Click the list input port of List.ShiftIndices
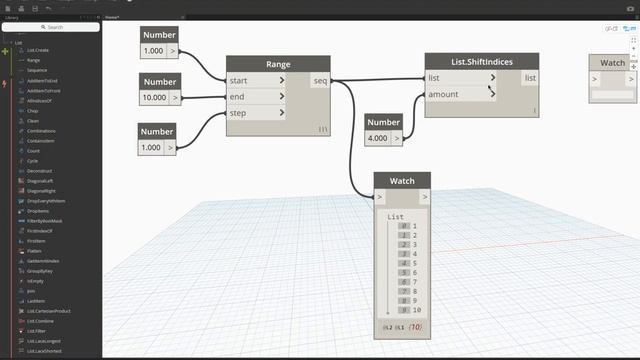640x360 pixels. [461, 78]
